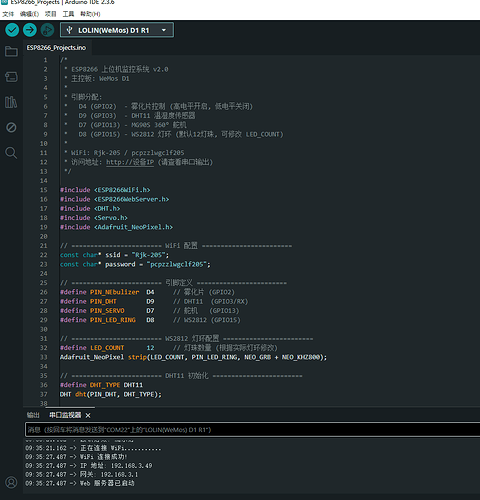The width and height of the screenshot is (480, 500).
Task: Close the 串口监视器 serial monitor tab
Action: (x=88, y=415)
